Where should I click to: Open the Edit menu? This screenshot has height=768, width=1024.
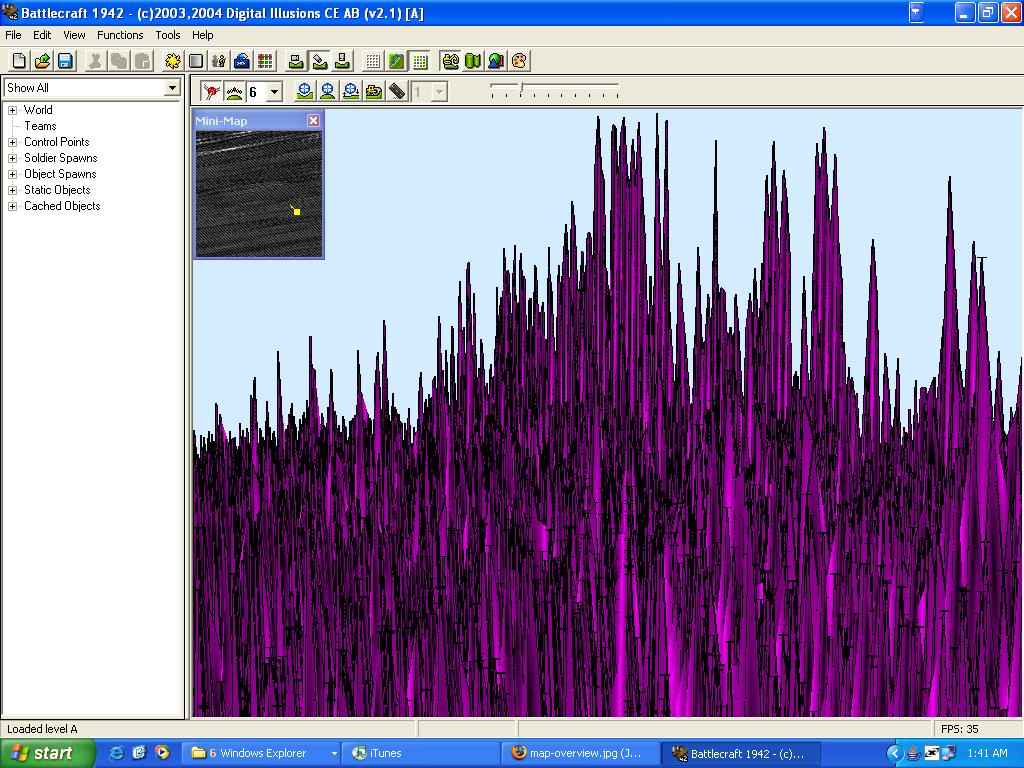42,35
